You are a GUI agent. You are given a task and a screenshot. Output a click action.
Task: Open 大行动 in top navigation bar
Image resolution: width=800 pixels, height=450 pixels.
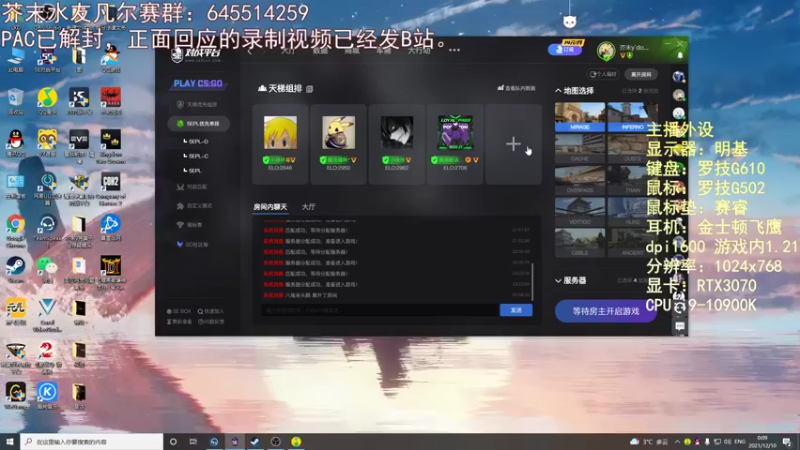(x=418, y=51)
